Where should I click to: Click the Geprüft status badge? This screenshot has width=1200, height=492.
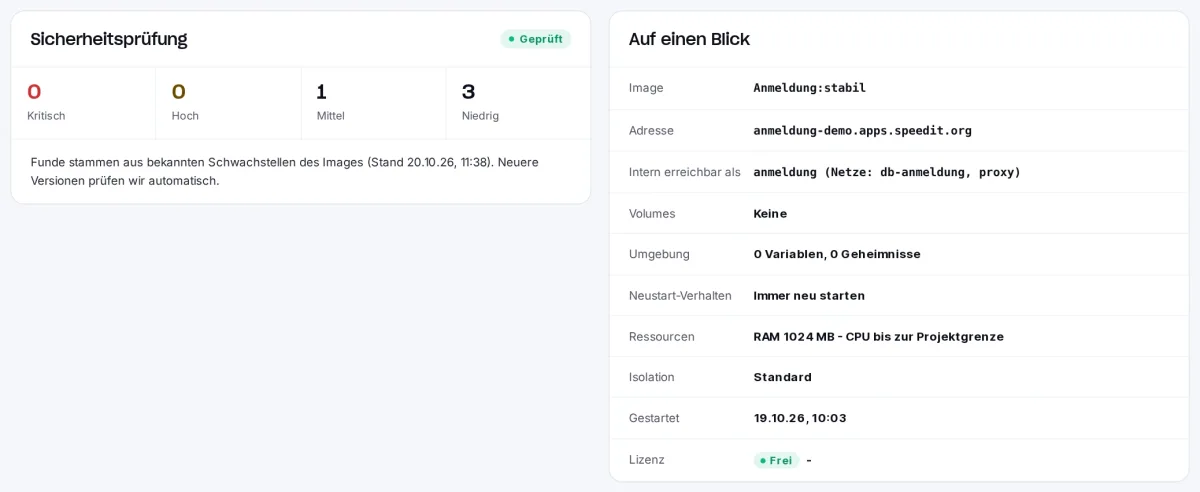pyautogui.click(x=535, y=39)
